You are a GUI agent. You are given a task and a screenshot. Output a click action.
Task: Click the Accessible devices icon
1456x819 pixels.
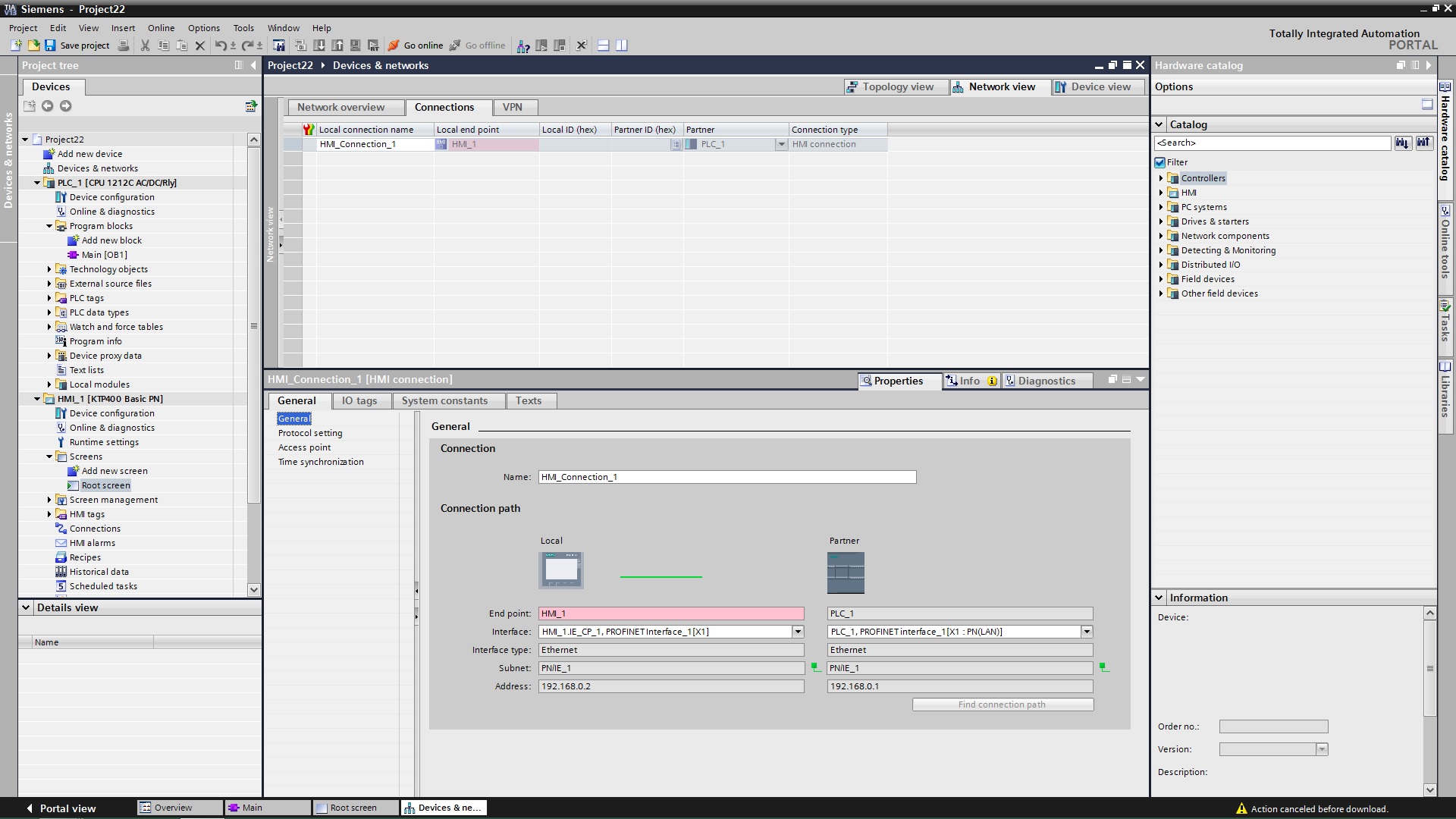(x=523, y=45)
